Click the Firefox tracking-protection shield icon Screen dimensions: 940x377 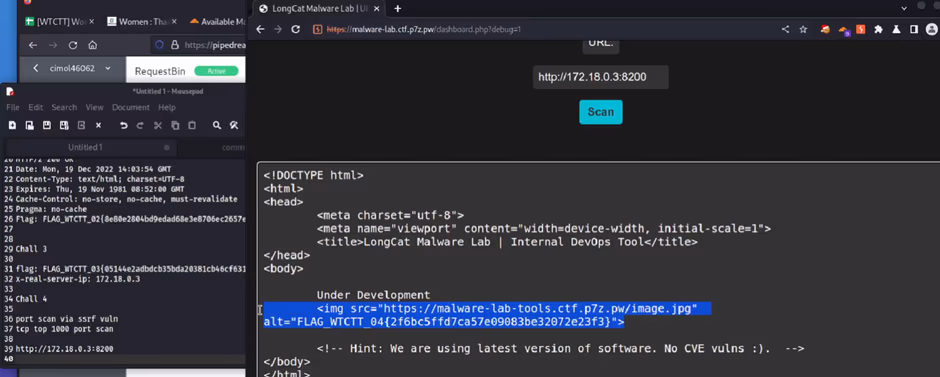click(159, 45)
